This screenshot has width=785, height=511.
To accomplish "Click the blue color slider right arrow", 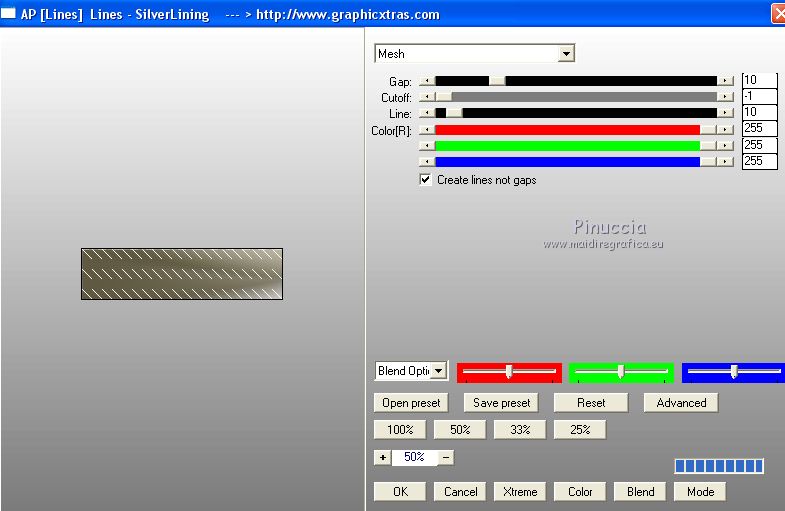I will (725, 162).
